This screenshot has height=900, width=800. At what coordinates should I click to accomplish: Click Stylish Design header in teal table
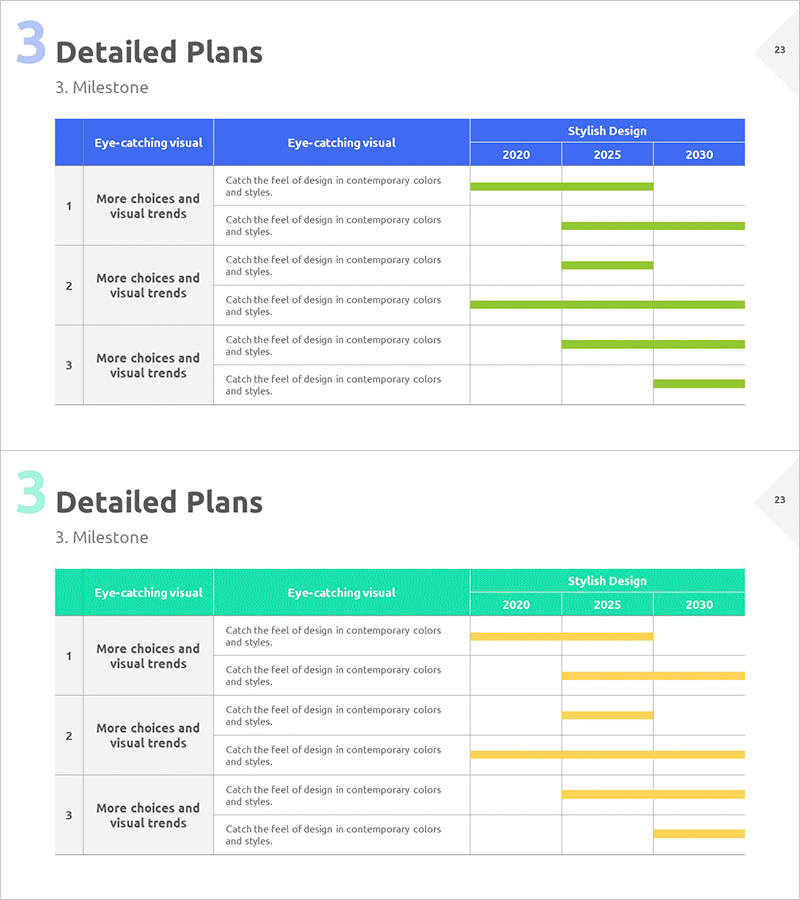[607, 581]
